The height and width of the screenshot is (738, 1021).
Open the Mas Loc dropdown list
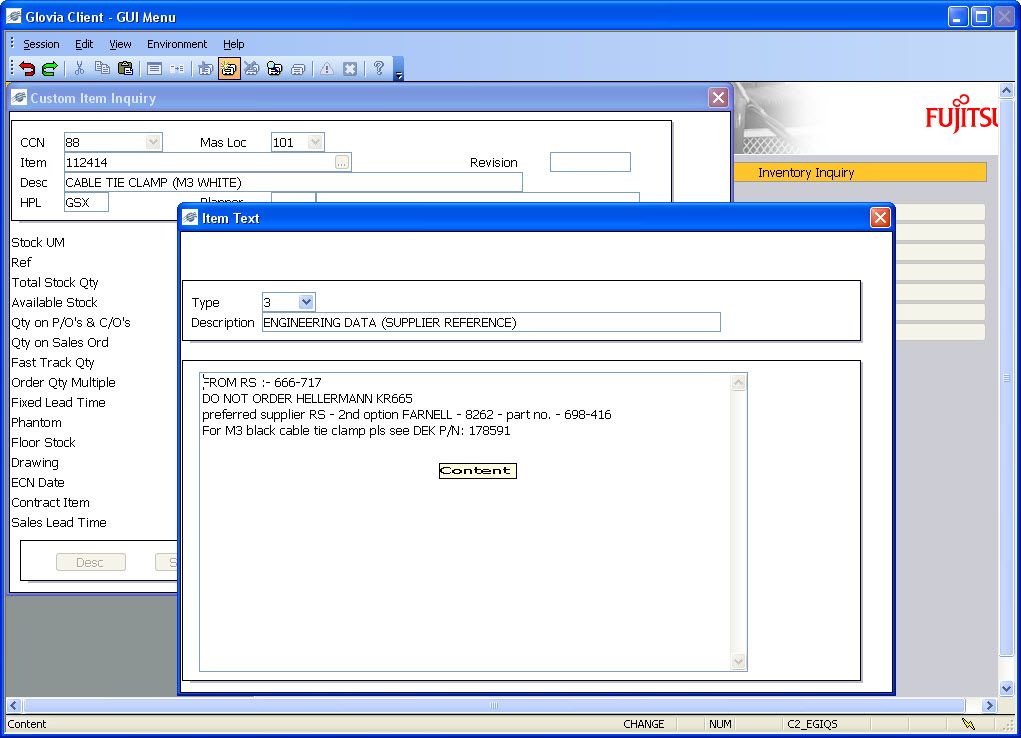[x=315, y=143]
